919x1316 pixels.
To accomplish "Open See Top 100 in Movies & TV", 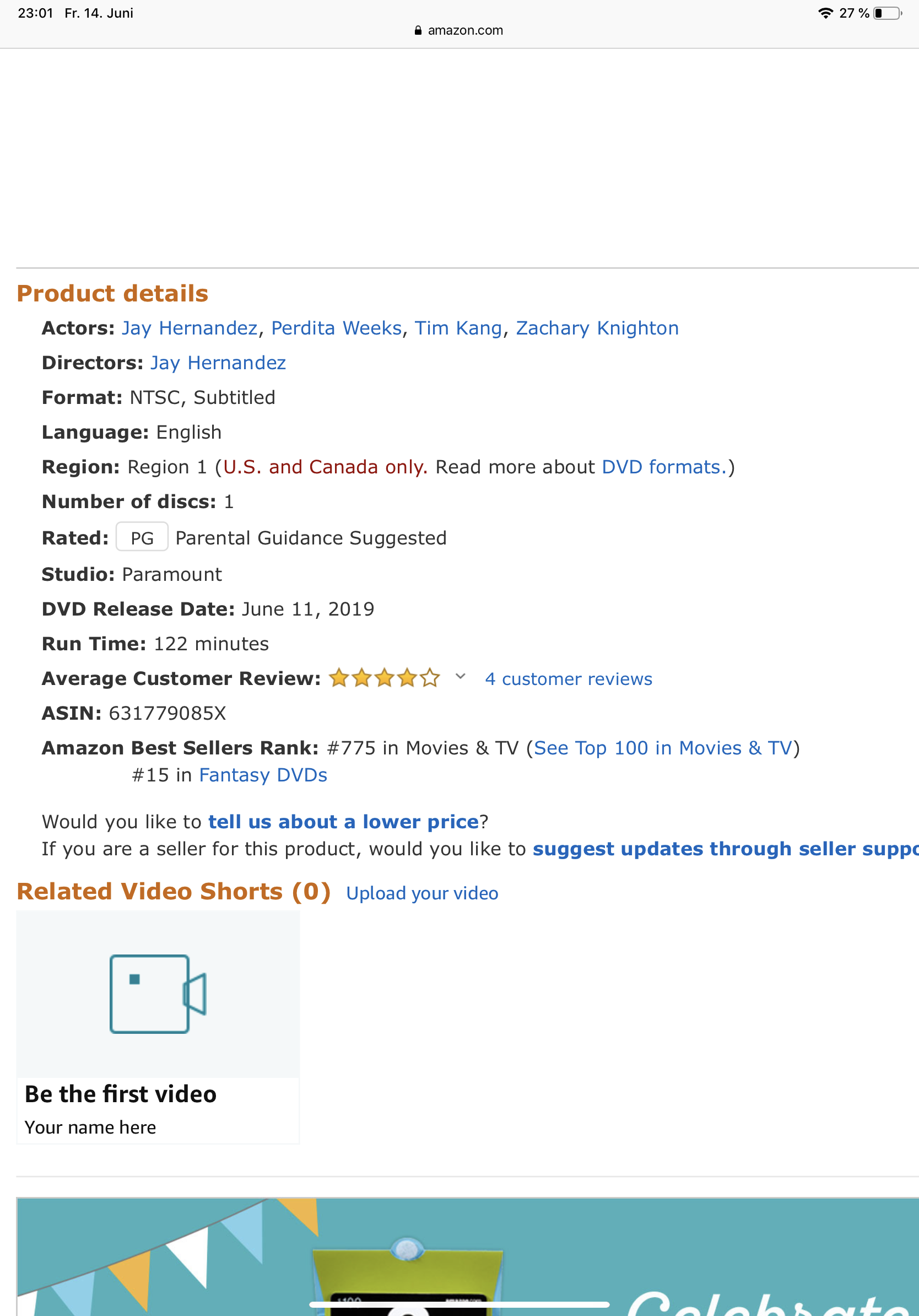I will (663, 748).
